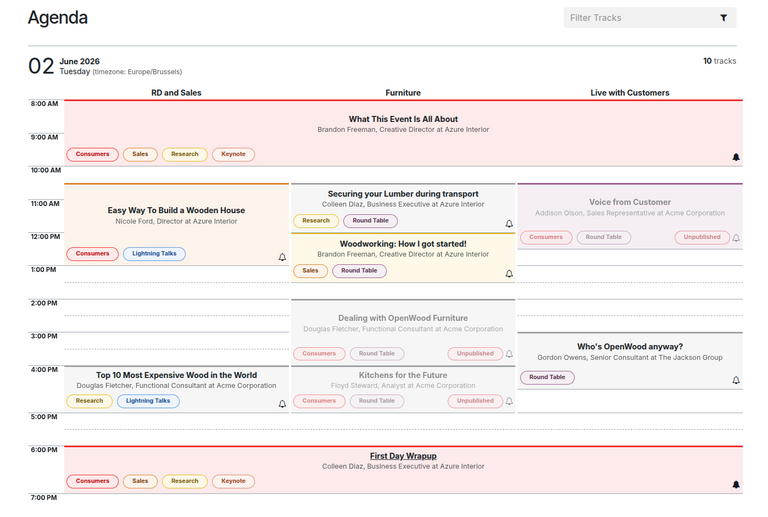
Task: Open Dealing with OpenWood Furniture talk
Action: point(403,318)
